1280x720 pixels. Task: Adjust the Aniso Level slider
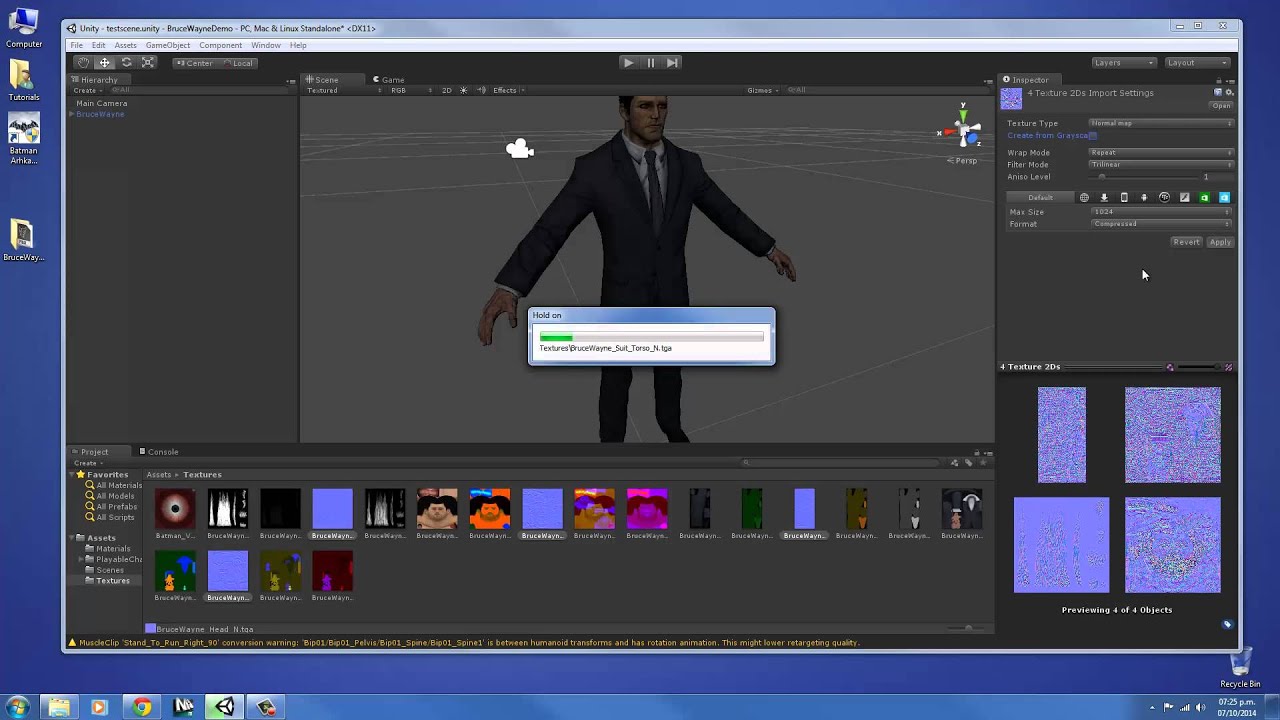coord(1142,177)
